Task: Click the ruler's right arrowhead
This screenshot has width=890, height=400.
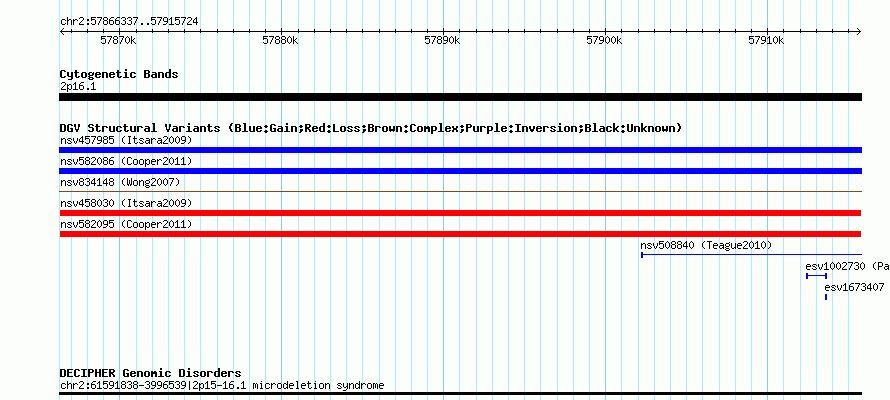Action: (858, 32)
